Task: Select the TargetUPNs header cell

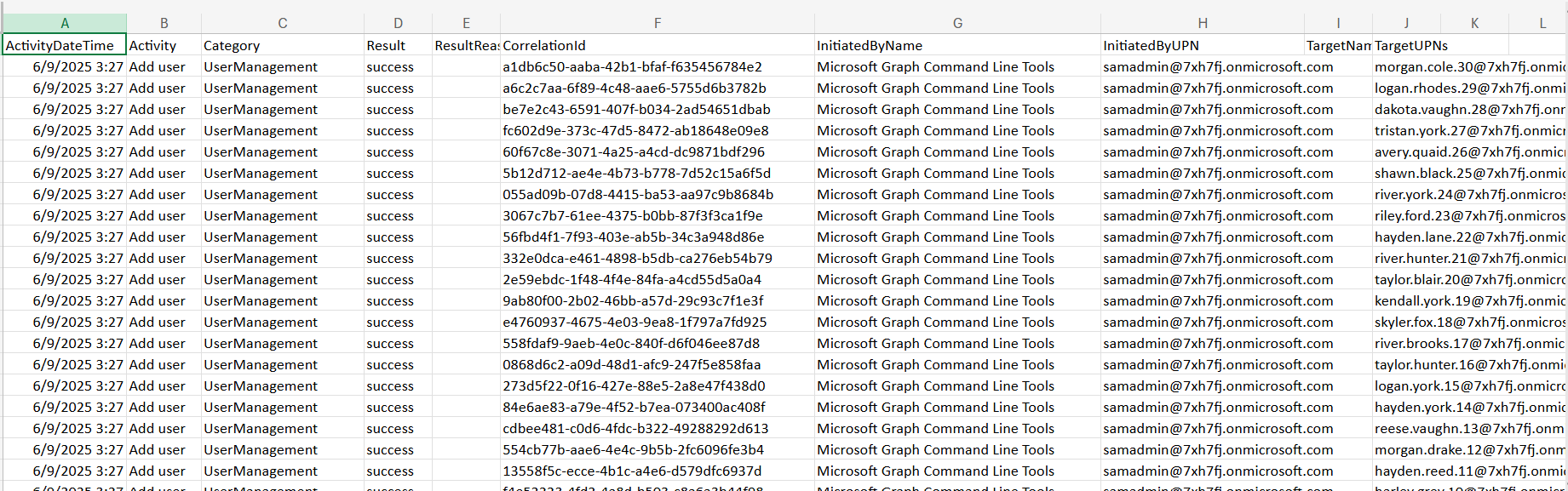Action: 1410,45
